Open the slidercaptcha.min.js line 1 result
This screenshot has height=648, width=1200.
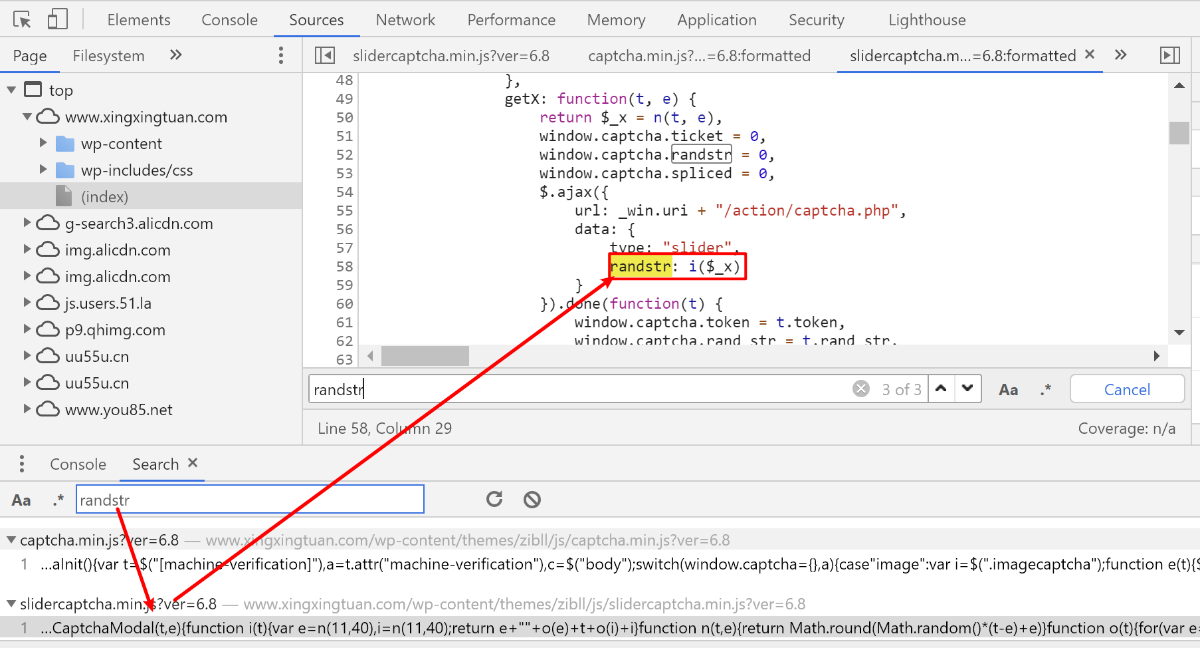click(x=600, y=628)
